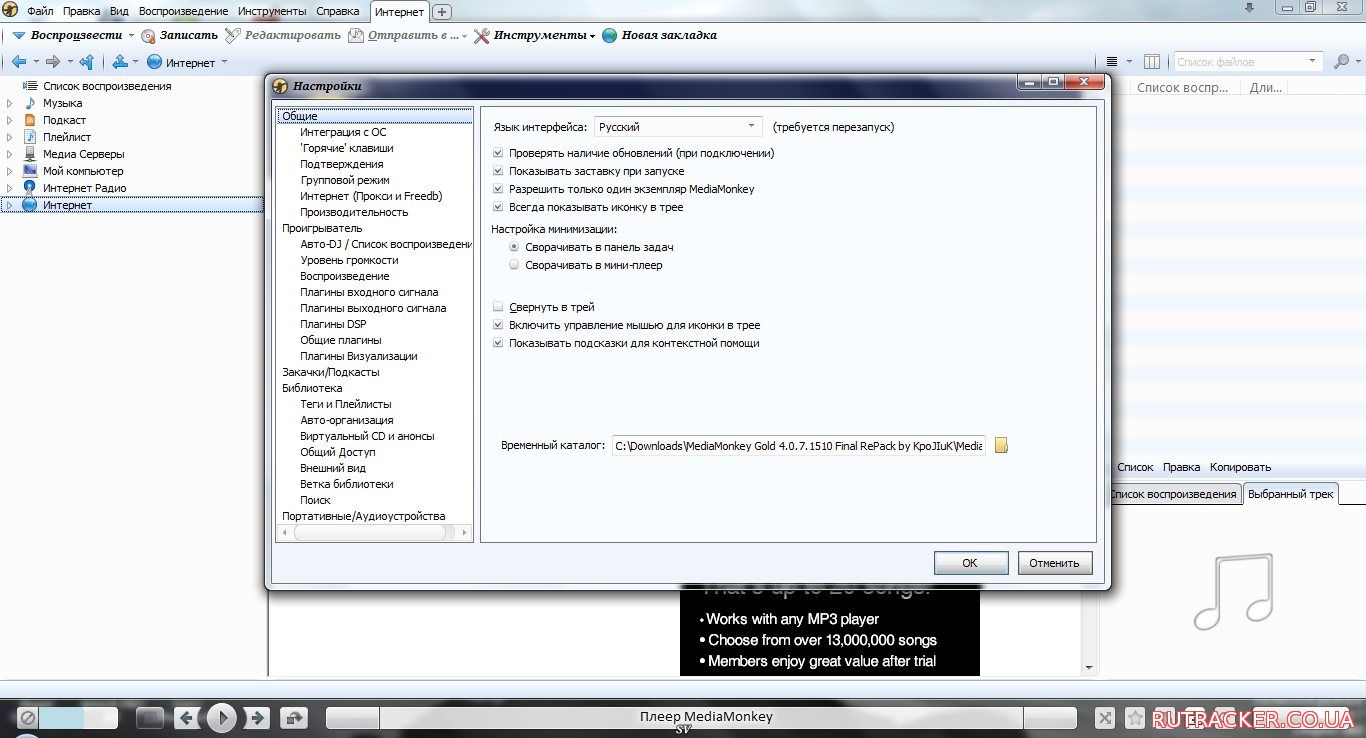Click the Подкаст RSS icon in tree

coord(29,120)
